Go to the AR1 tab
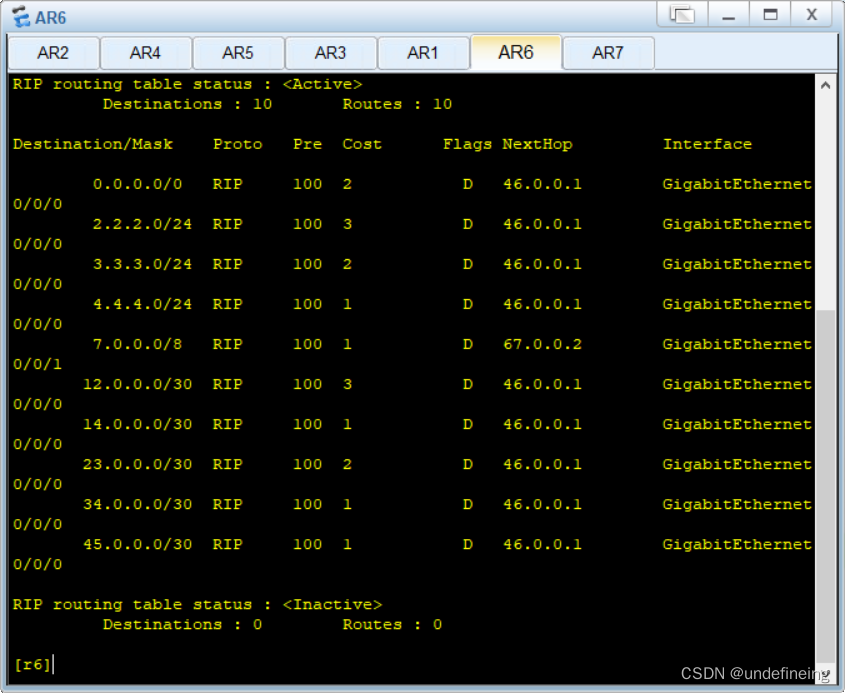Viewport: 845px width, 693px height. click(x=423, y=53)
